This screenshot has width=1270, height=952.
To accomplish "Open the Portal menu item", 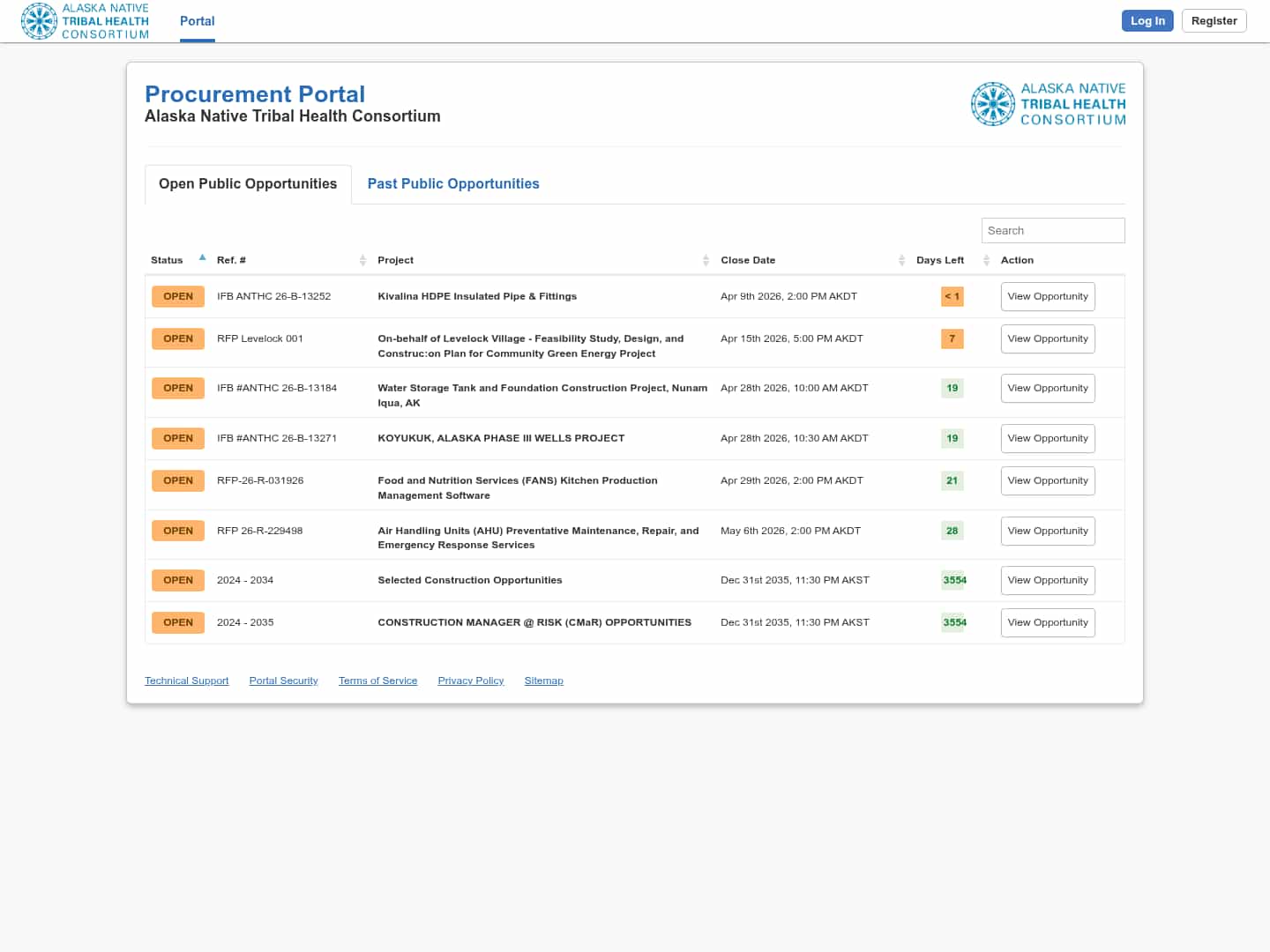I will [x=198, y=21].
